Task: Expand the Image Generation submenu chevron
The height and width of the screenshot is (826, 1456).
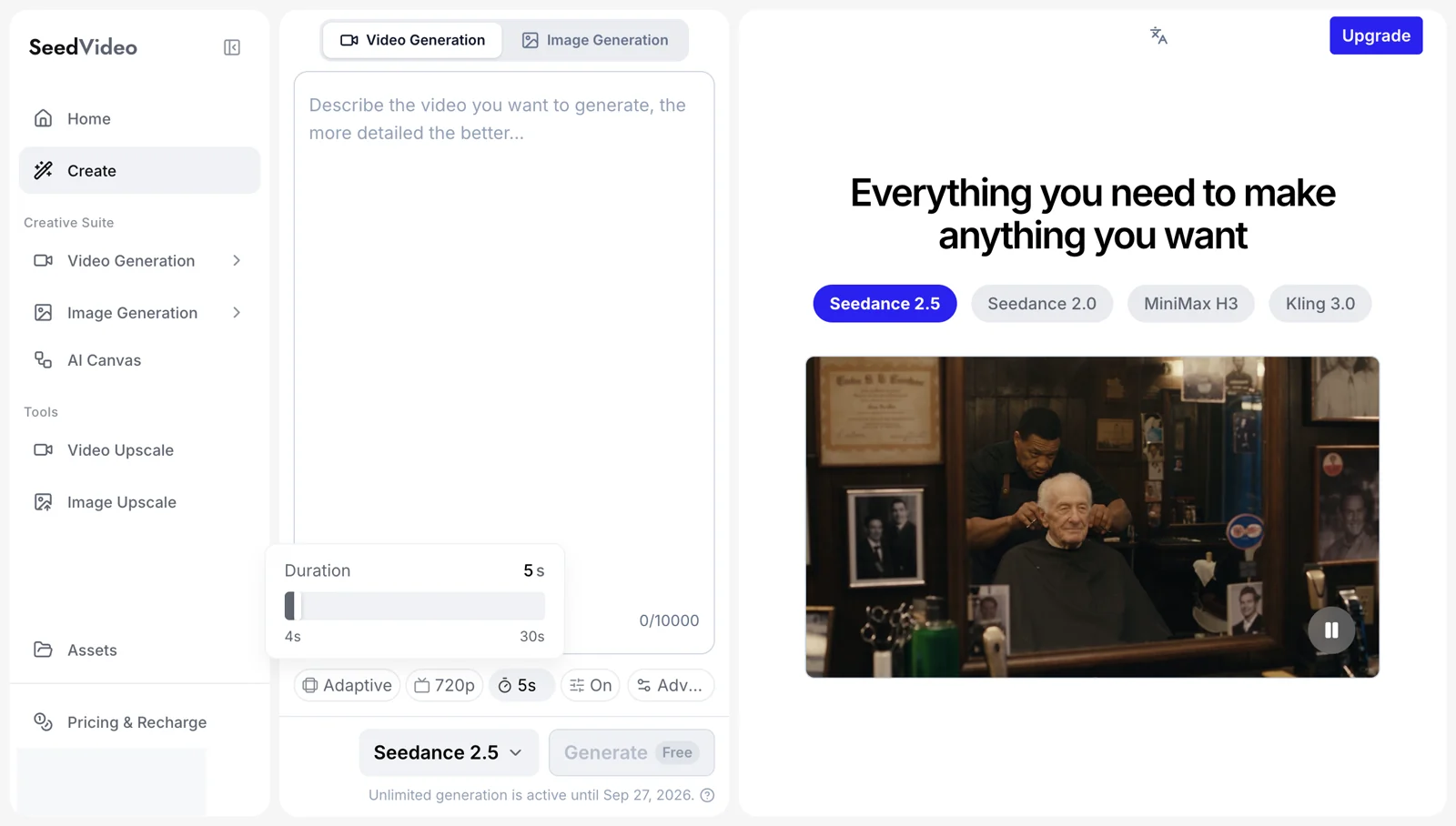Action: 237,313
